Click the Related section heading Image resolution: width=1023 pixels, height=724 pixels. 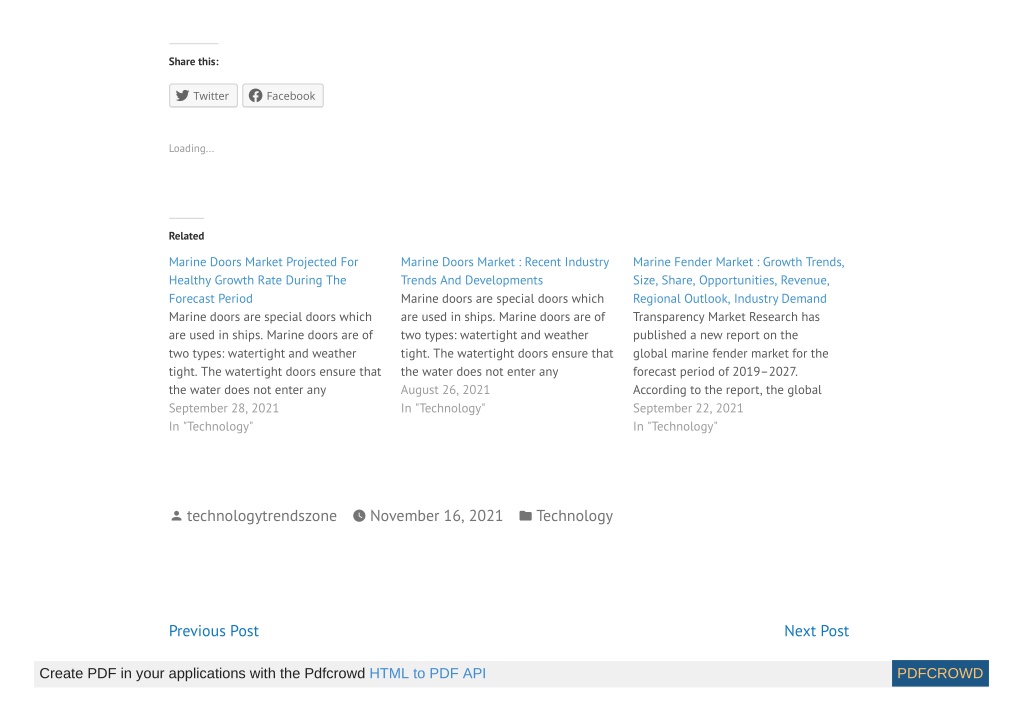[186, 236]
